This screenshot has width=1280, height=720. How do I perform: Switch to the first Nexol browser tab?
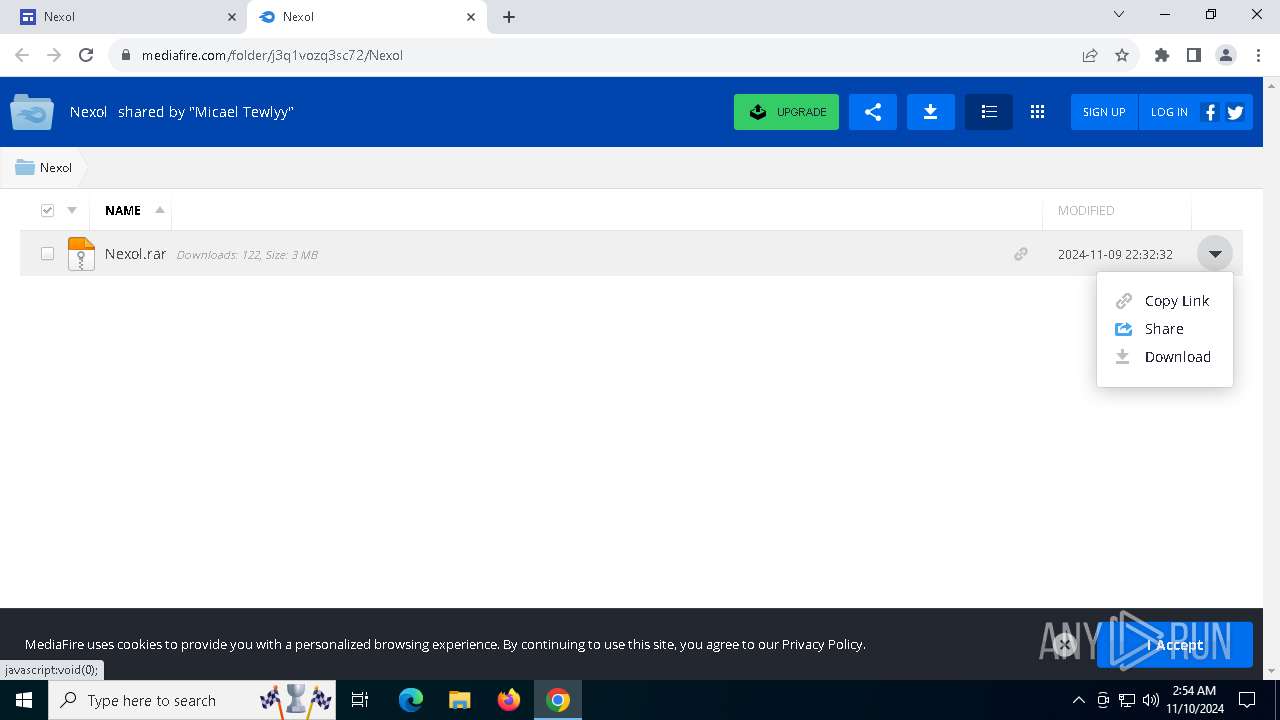pos(128,17)
